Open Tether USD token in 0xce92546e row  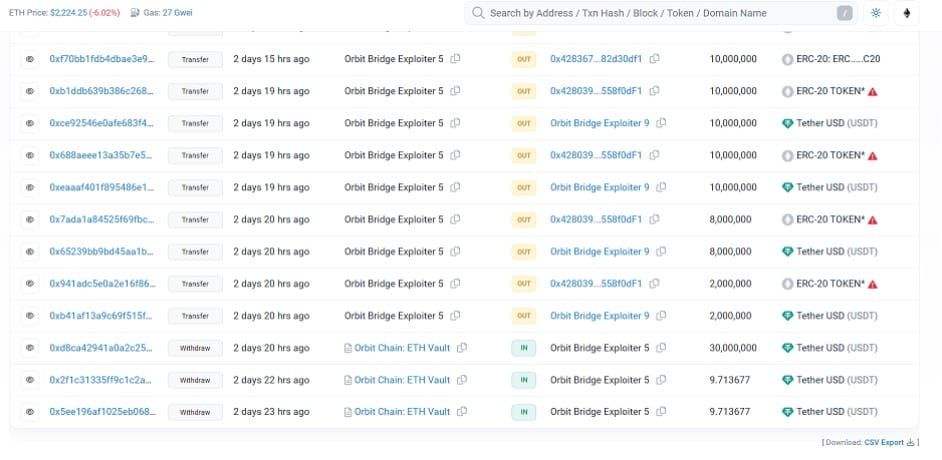coord(837,123)
